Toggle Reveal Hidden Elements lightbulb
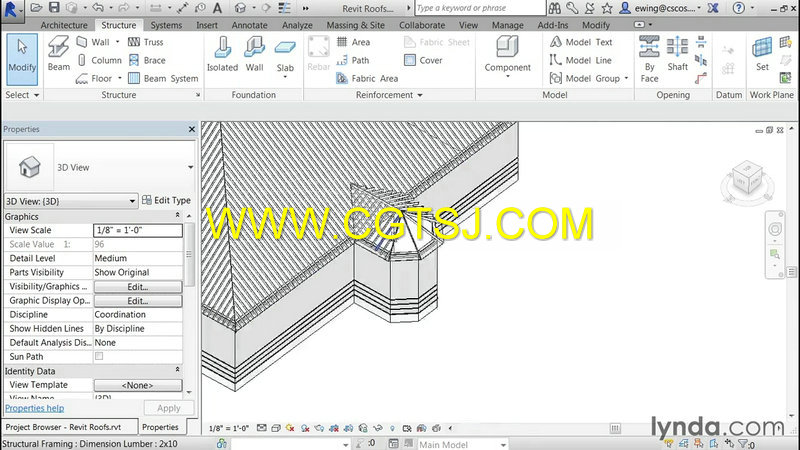Screen dimensions: 800x450 click(392, 428)
